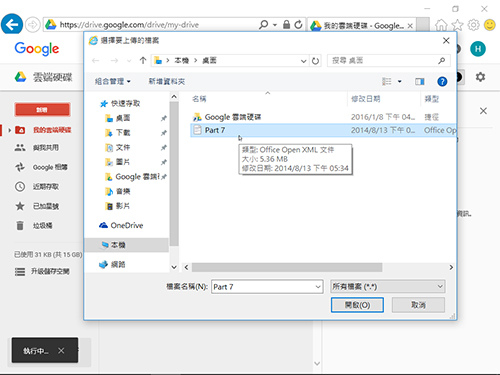This screenshot has width=500, height=375.
Task: Go up one folder level in dialog
Action: [143, 60]
